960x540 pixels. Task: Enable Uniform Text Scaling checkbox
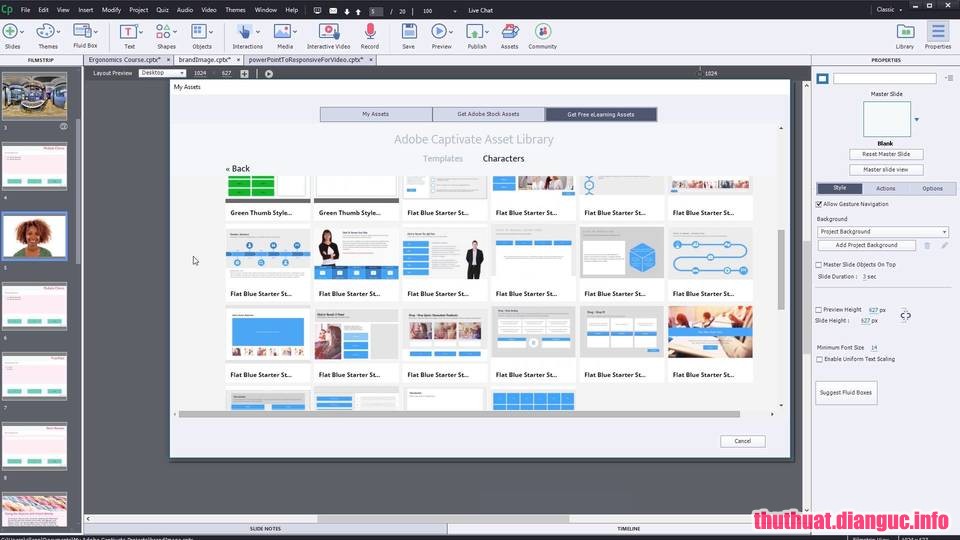click(x=819, y=359)
